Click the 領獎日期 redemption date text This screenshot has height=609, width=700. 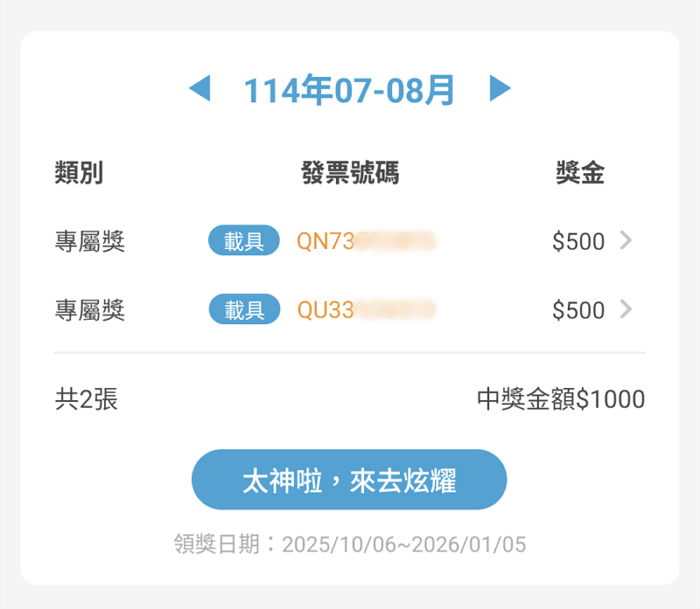click(350, 545)
